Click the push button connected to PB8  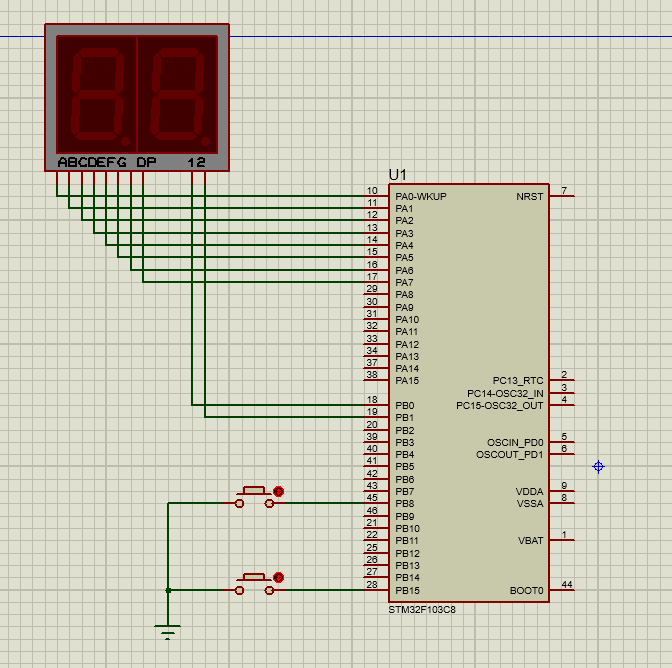(x=254, y=497)
